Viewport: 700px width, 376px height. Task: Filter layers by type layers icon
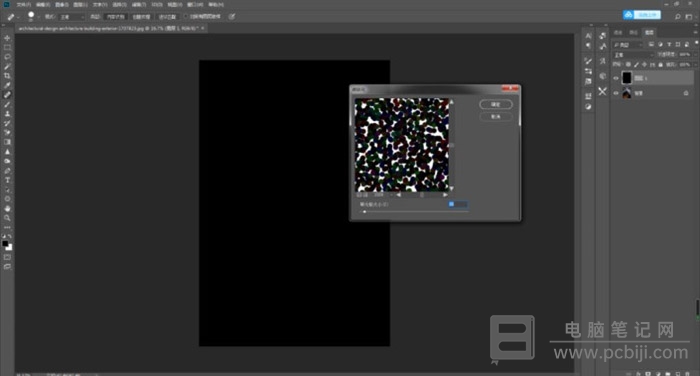669,45
